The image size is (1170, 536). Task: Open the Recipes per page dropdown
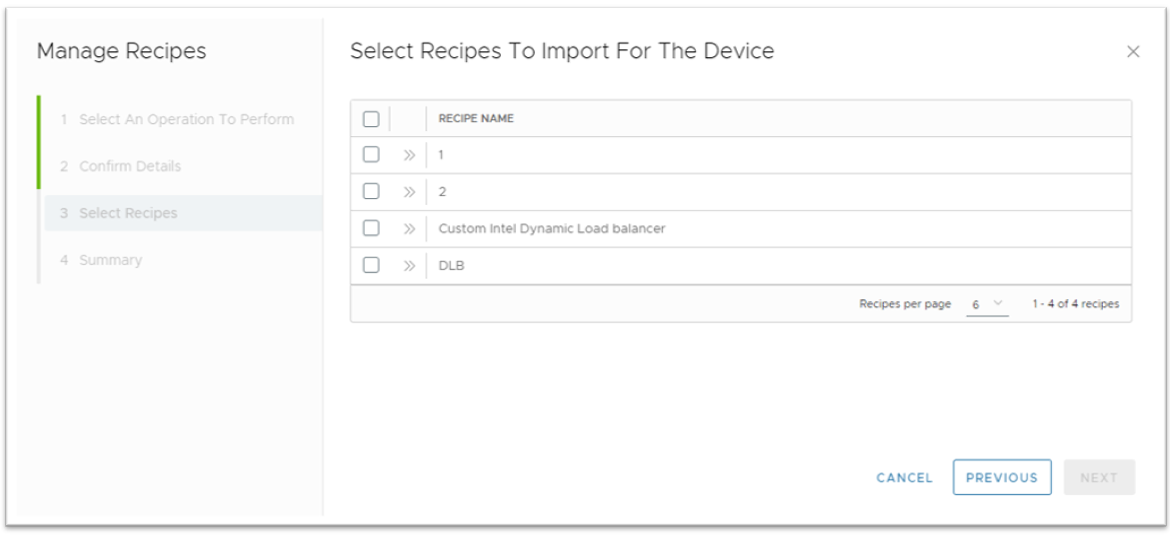(x=987, y=304)
